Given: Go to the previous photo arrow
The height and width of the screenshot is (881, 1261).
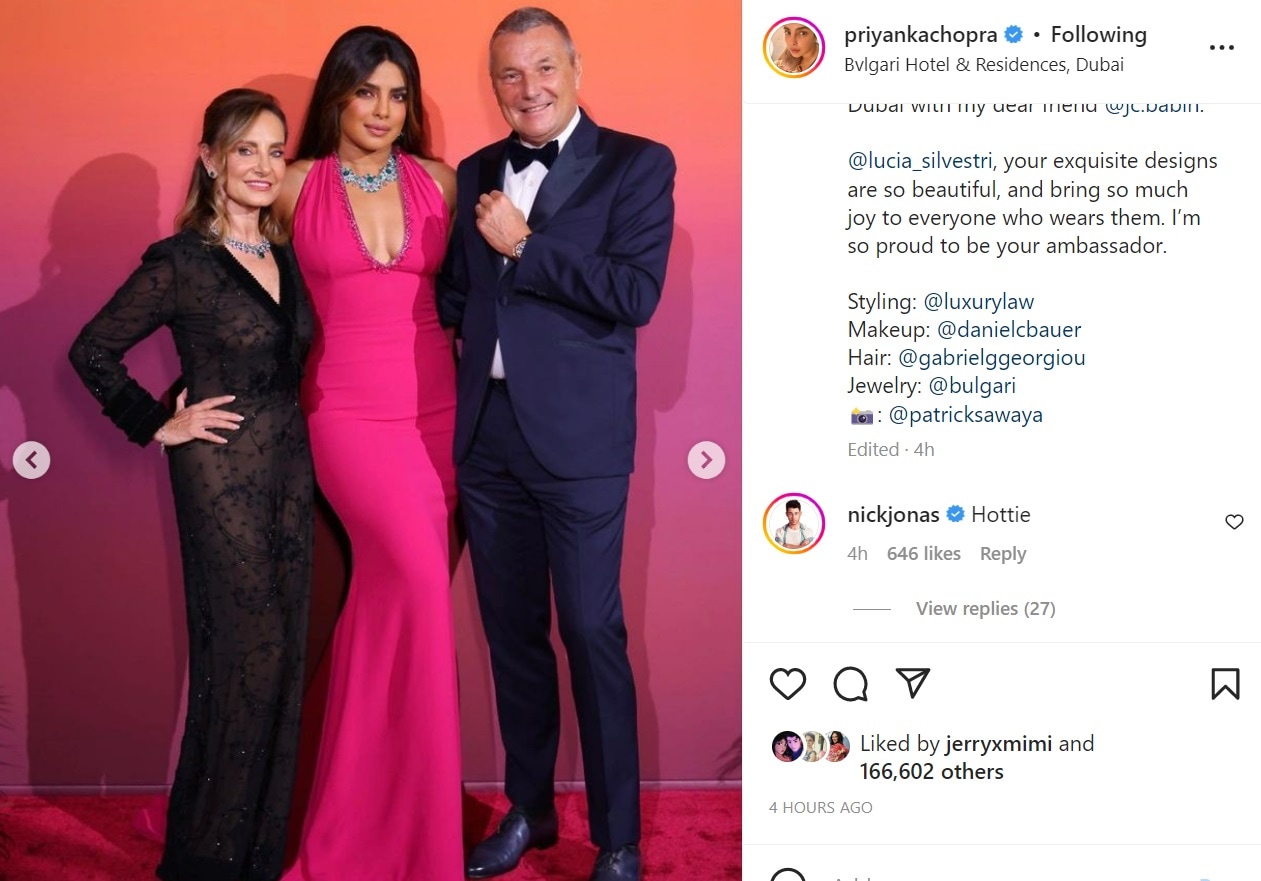Looking at the screenshot, I should coord(31,460).
